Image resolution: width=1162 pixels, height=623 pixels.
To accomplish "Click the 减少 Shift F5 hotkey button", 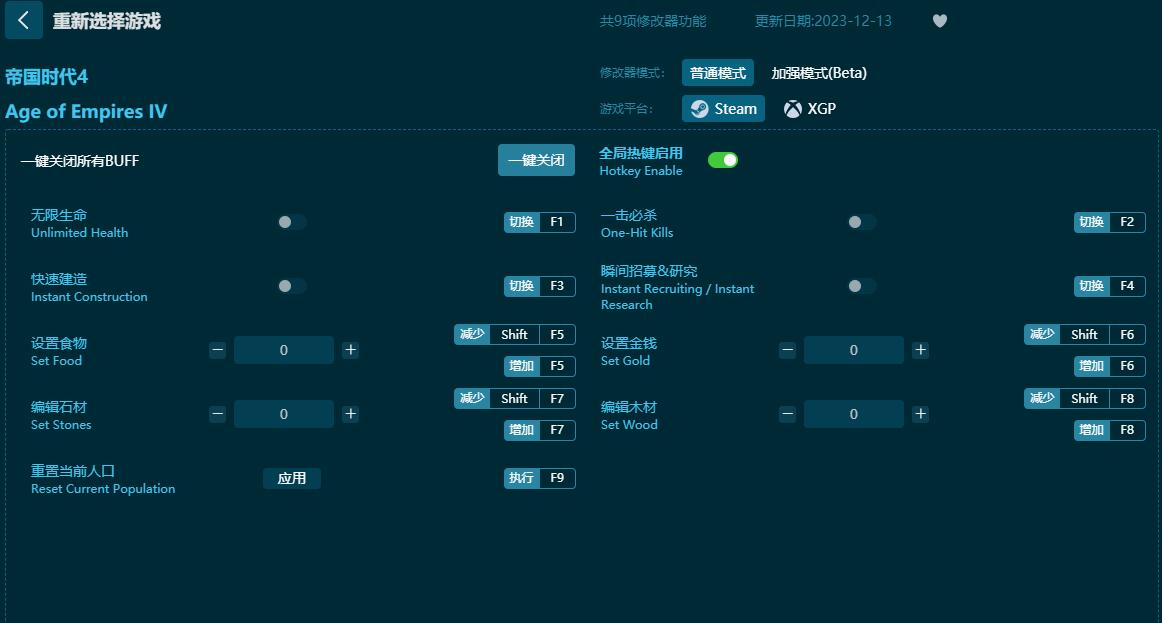I will (515, 335).
